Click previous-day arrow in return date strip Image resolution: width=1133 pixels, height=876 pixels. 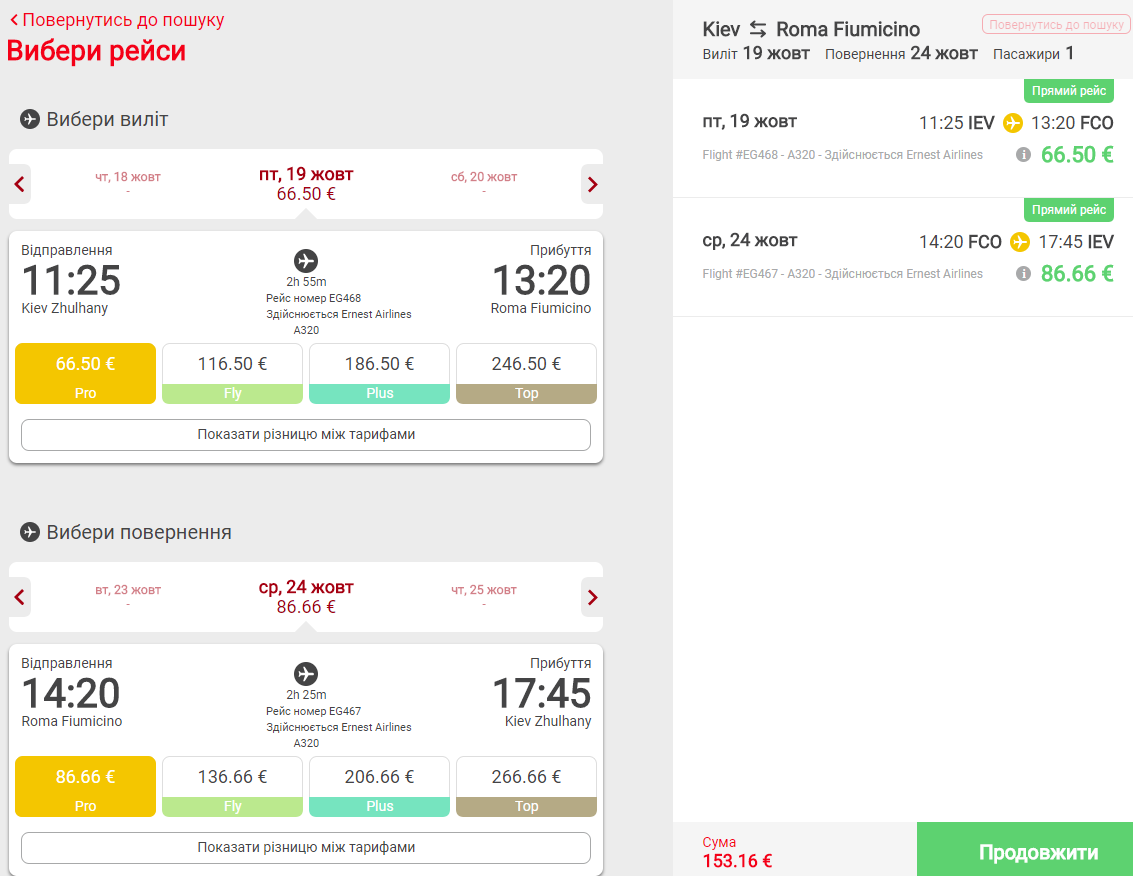(20, 597)
